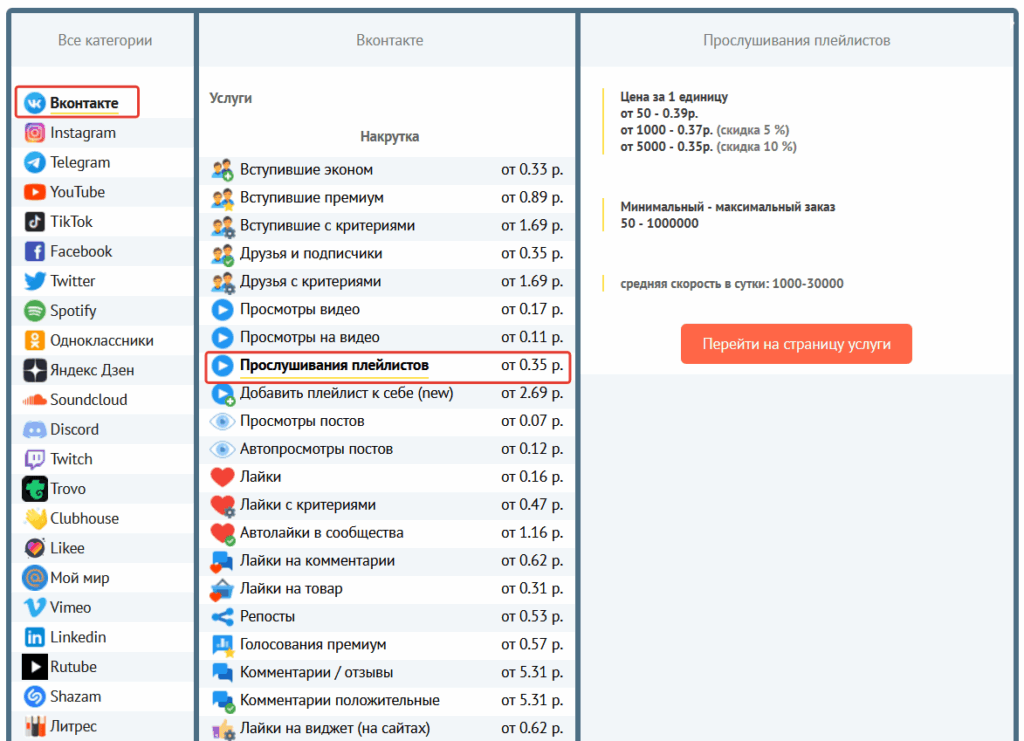Choose Друзья и подписчики service

pos(310,254)
